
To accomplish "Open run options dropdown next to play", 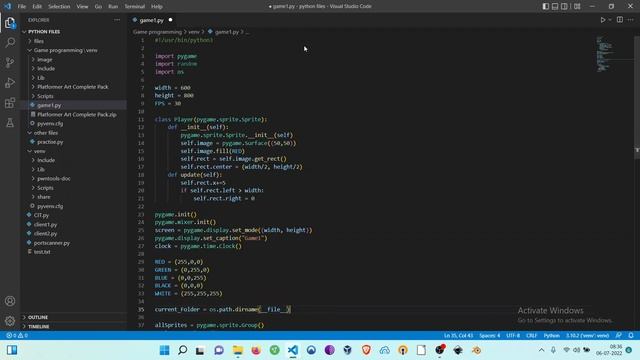I will (x=610, y=20).
